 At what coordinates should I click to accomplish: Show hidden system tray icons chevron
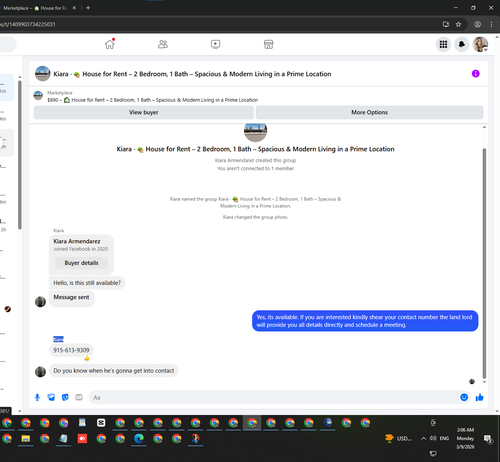(x=423, y=438)
